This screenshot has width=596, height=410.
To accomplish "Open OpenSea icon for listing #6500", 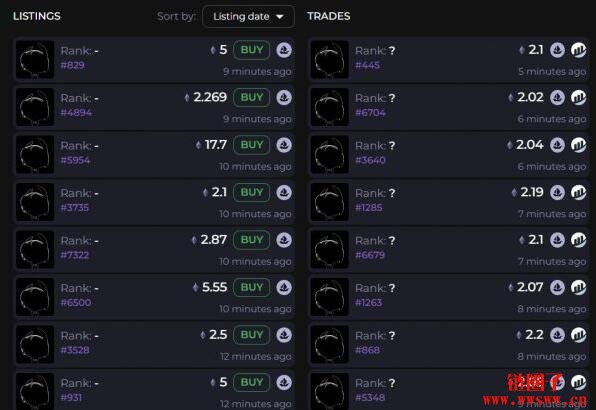I will click(284, 288).
